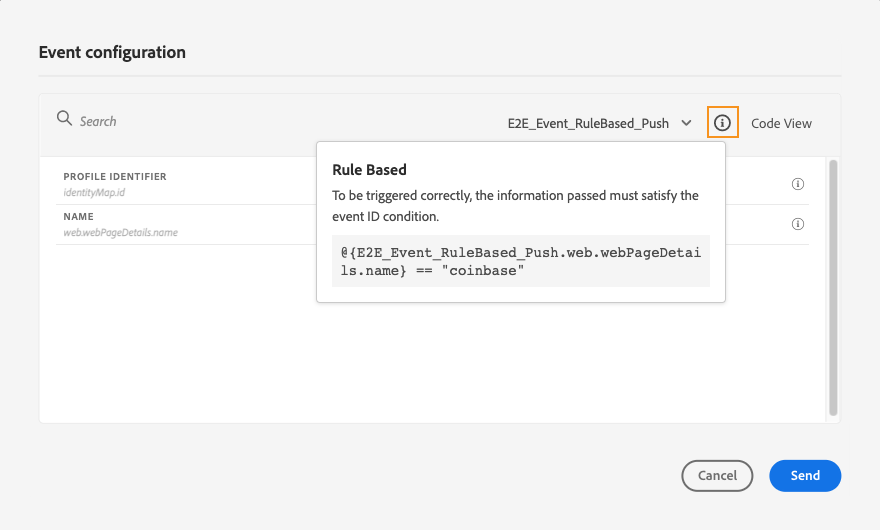Click the search magnifier icon

pos(64,119)
